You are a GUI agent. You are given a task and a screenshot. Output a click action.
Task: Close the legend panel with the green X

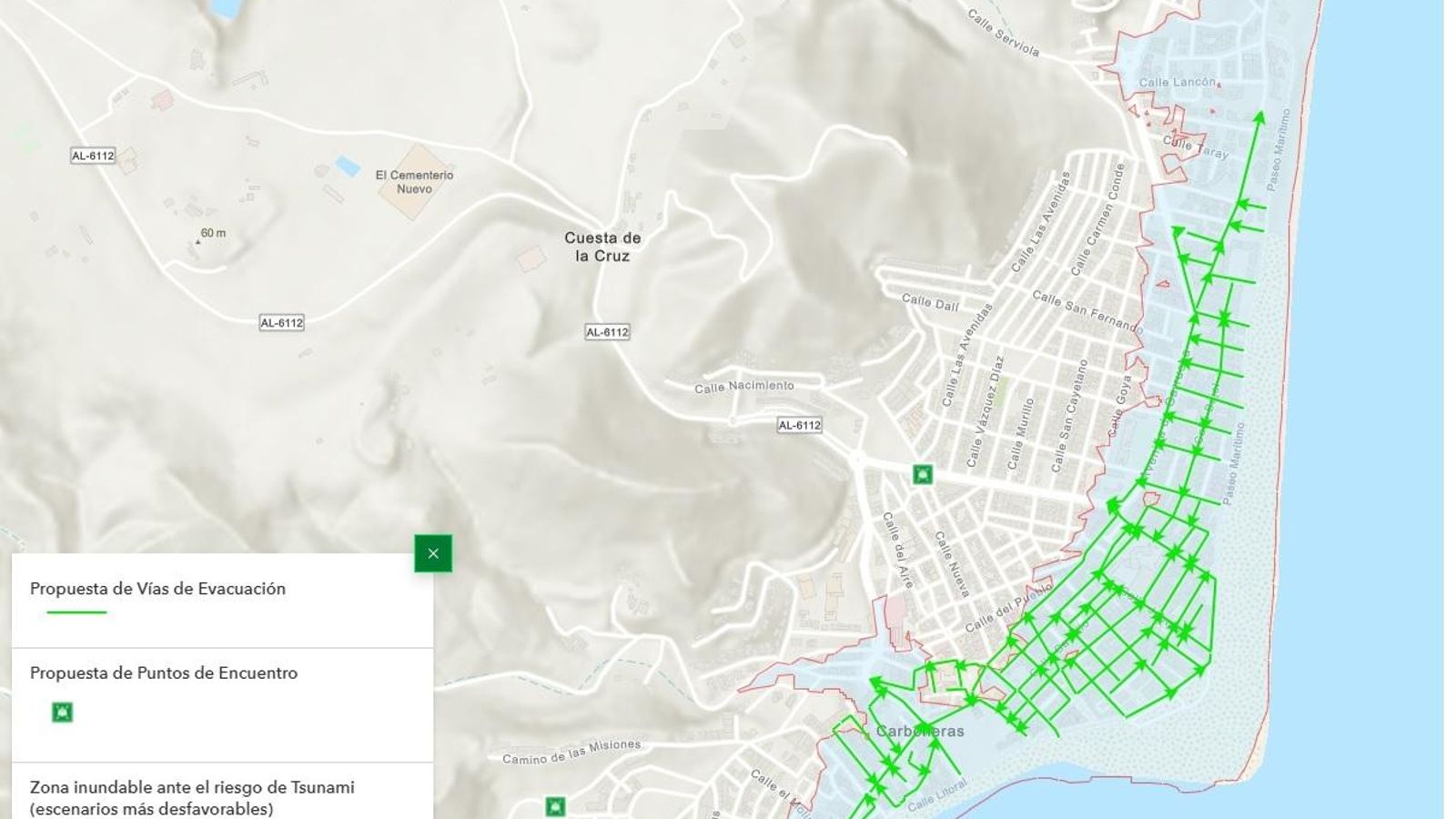(433, 553)
